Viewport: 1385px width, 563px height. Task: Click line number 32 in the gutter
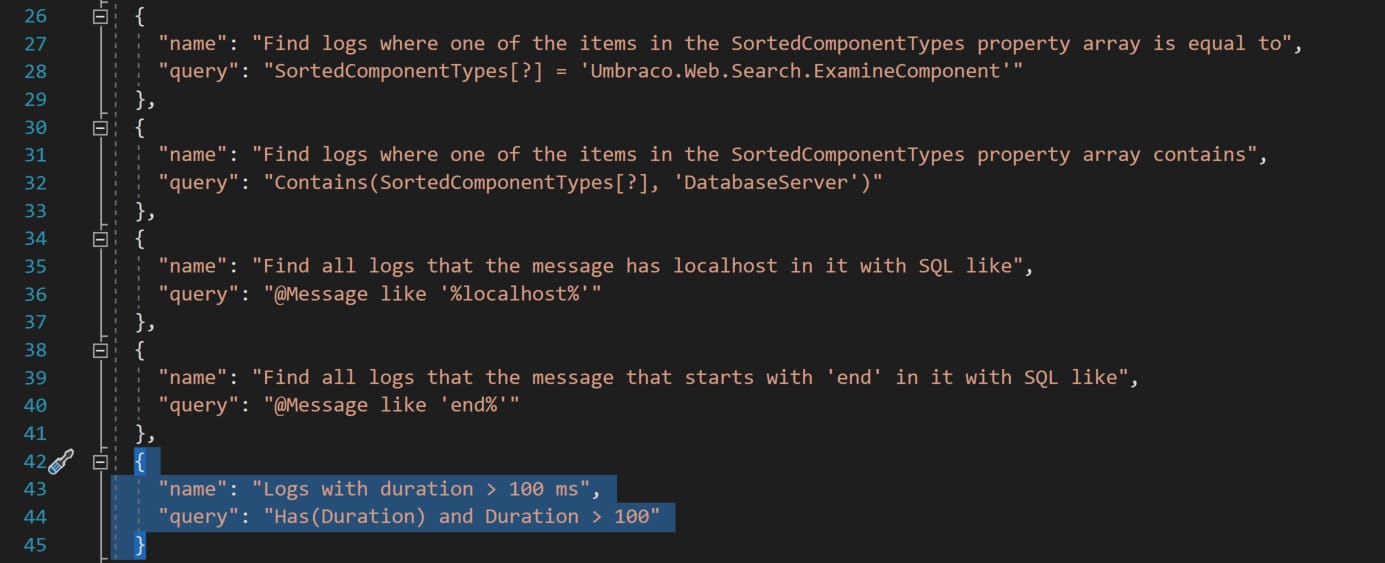[34, 183]
